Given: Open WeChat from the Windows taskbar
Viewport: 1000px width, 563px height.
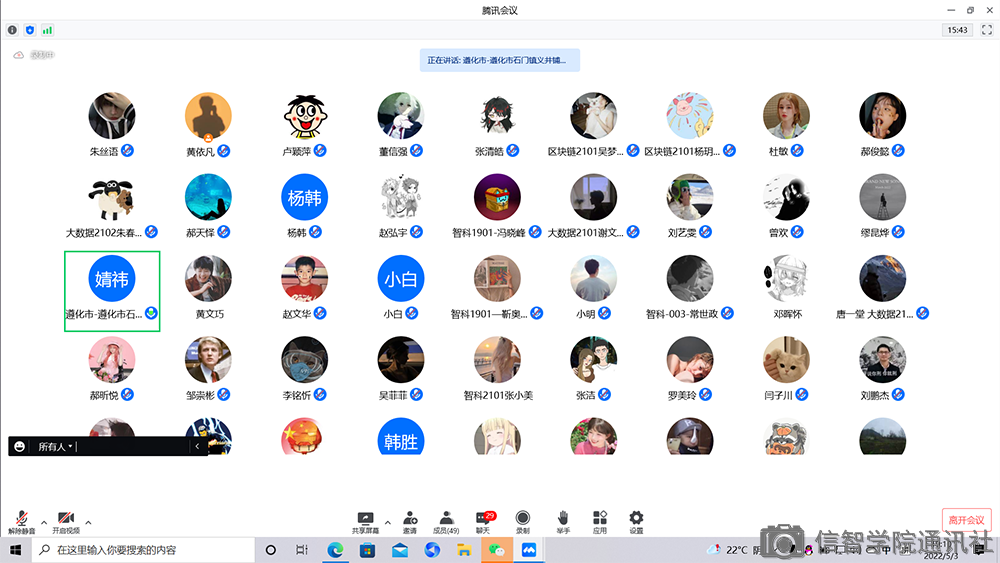Looking at the screenshot, I should (x=496, y=550).
